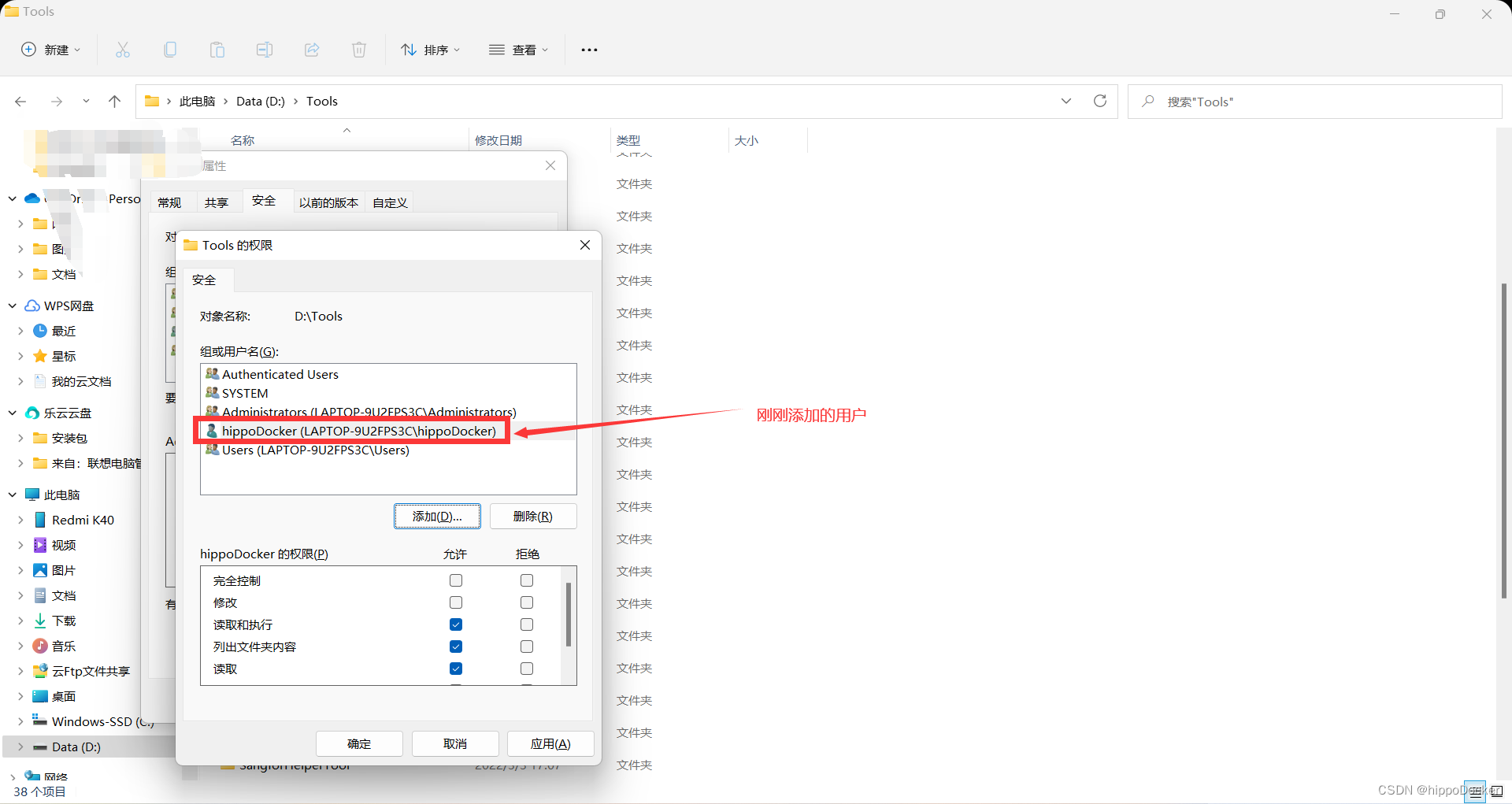This screenshot has width=1512, height=804.
Task: Switch to 以前的版本 tab
Action: pos(328,202)
